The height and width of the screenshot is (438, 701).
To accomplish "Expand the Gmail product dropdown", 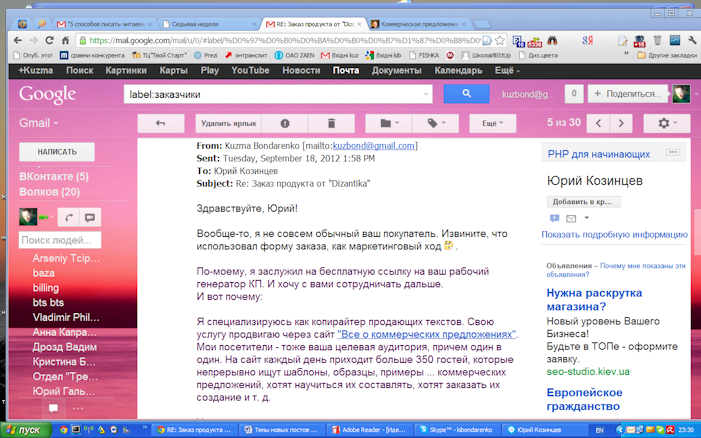I will point(38,123).
